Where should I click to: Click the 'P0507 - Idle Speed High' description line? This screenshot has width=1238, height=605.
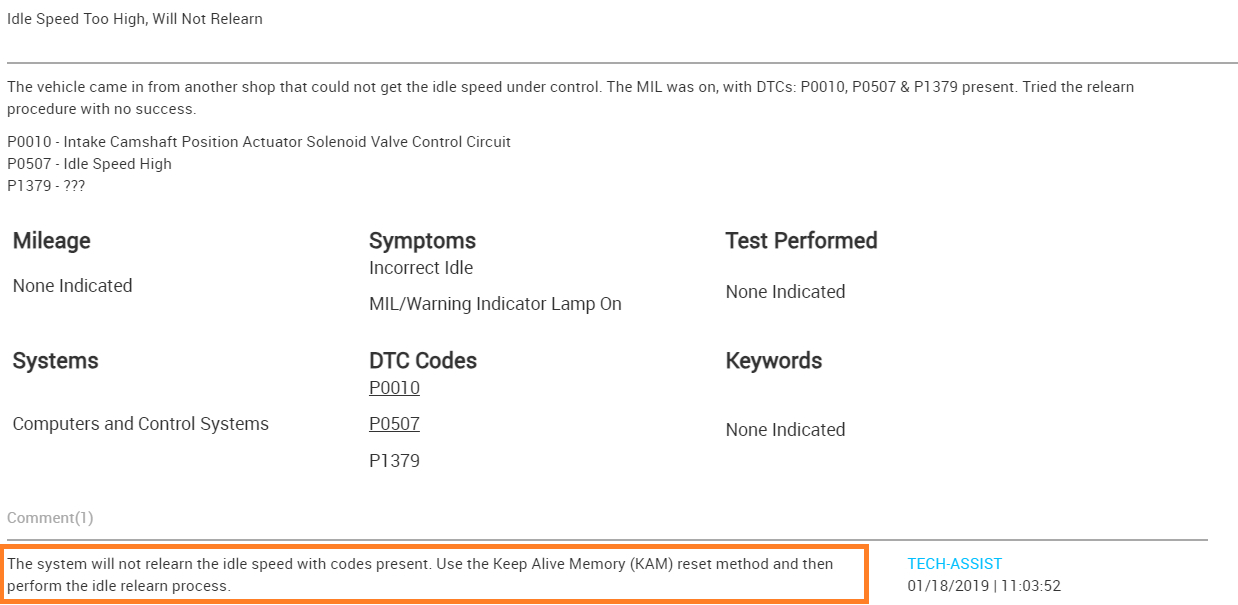point(89,164)
